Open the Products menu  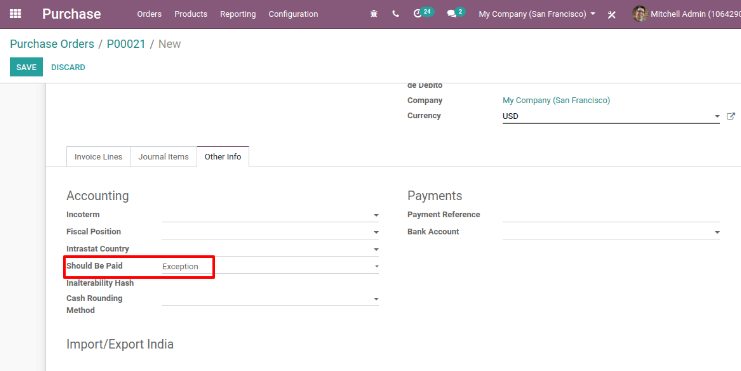(x=191, y=14)
